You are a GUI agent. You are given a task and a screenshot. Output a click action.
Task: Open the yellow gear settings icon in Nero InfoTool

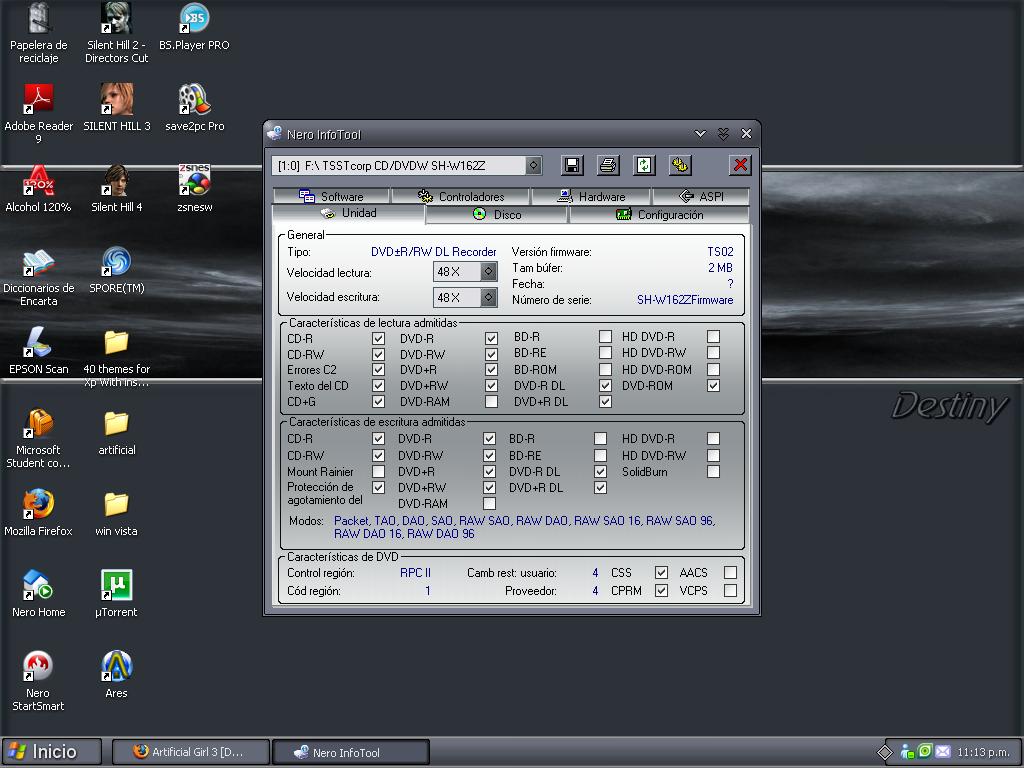tap(680, 165)
